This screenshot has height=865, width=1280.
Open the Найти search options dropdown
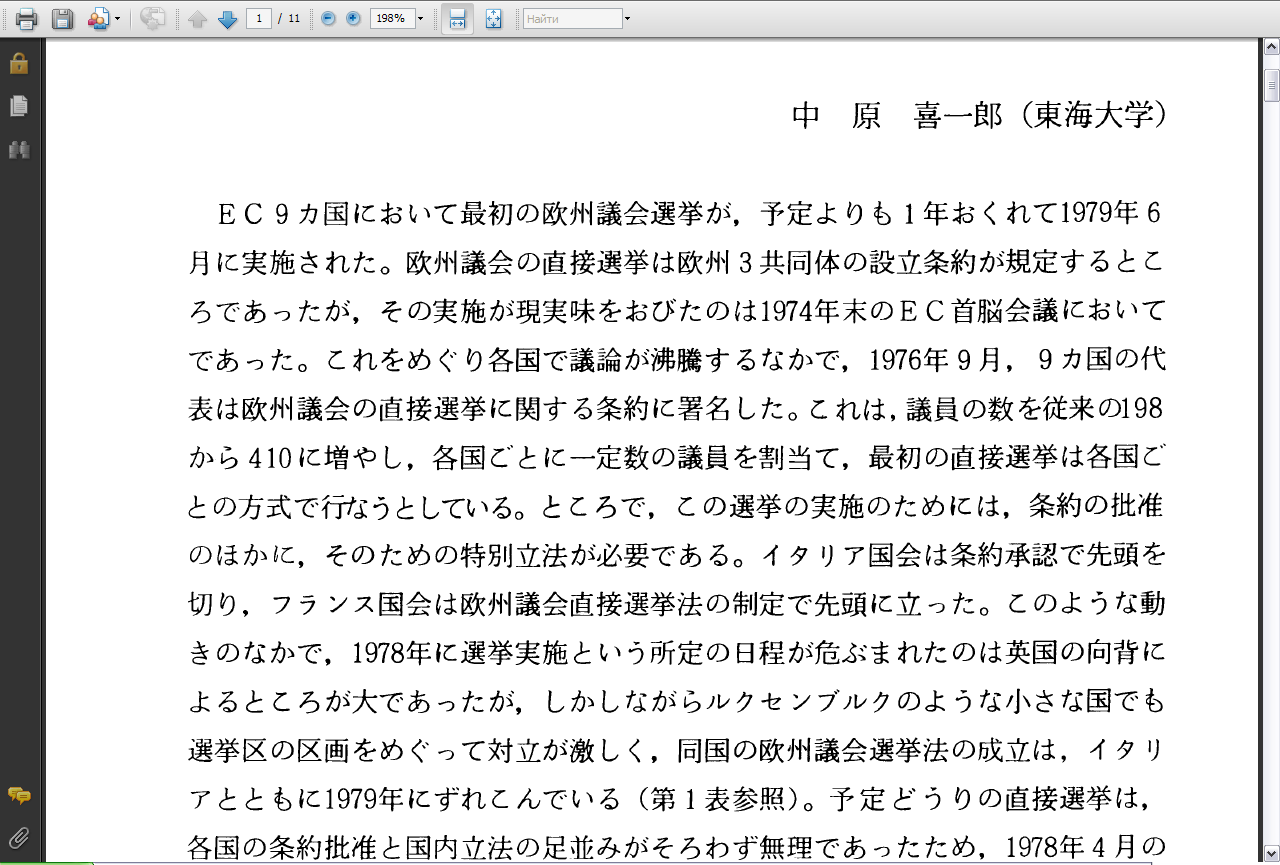tap(627, 19)
